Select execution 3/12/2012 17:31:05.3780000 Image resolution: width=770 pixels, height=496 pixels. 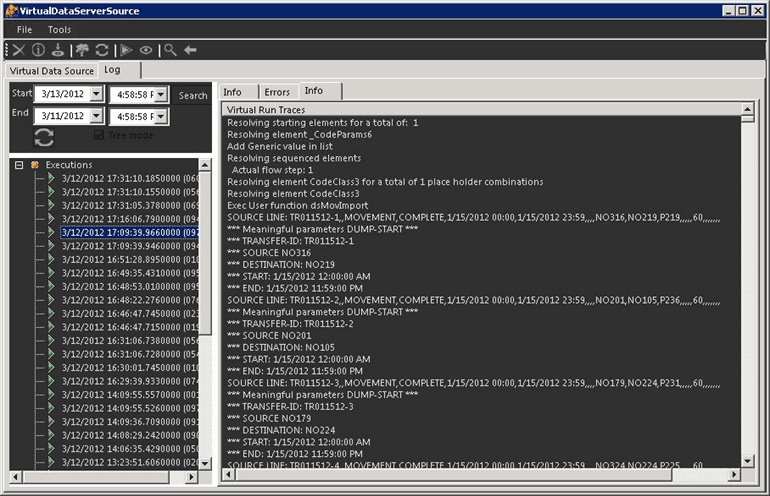[x=130, y=205]
